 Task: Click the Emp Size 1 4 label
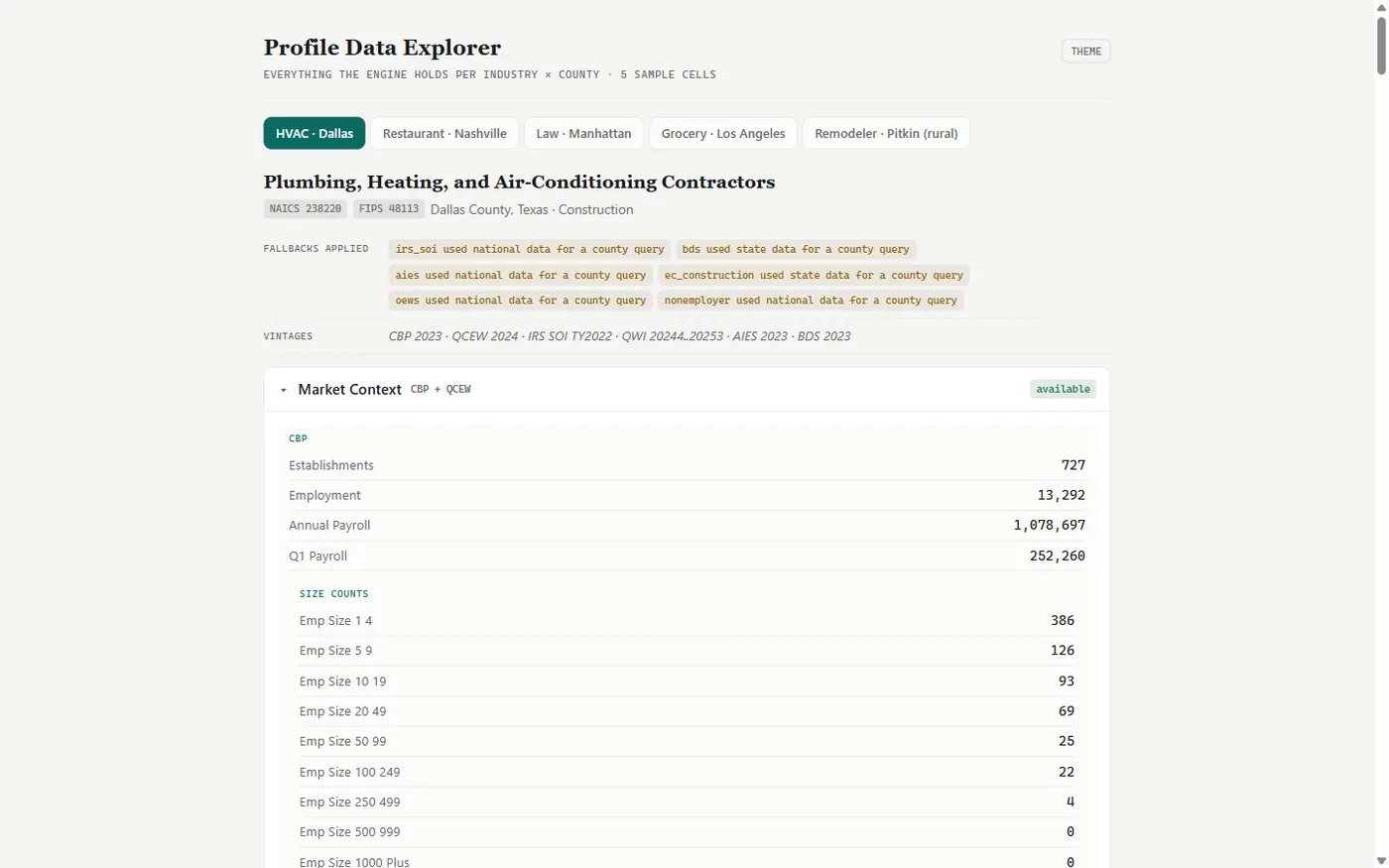click(335, 621)
